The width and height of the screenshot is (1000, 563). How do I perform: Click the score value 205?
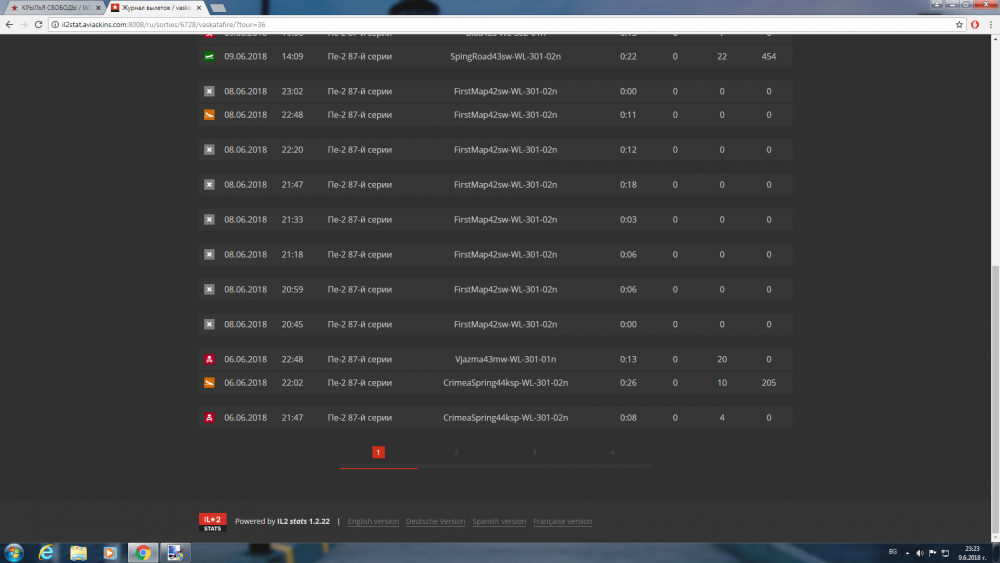click(768, 383)
